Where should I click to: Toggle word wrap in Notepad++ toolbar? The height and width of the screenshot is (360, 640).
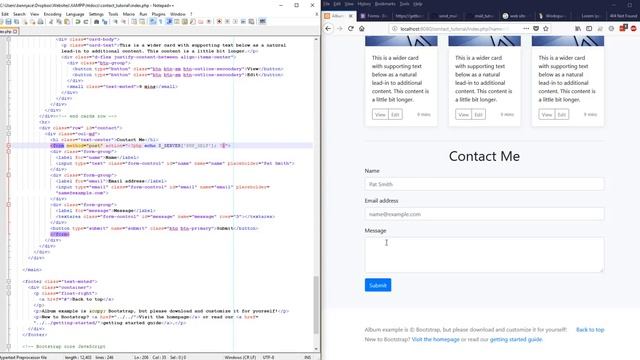152,21
